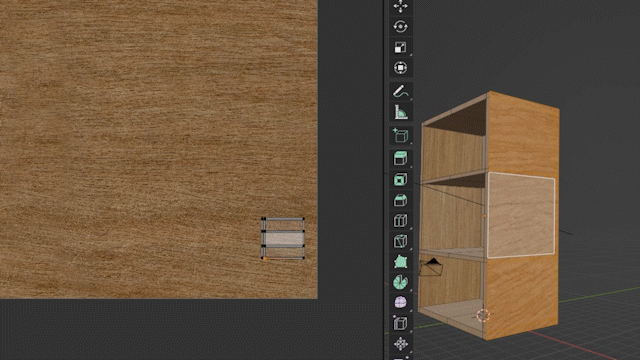Choose the Bevel tool
The image size is (640, 360).
[x=400, y=200]
